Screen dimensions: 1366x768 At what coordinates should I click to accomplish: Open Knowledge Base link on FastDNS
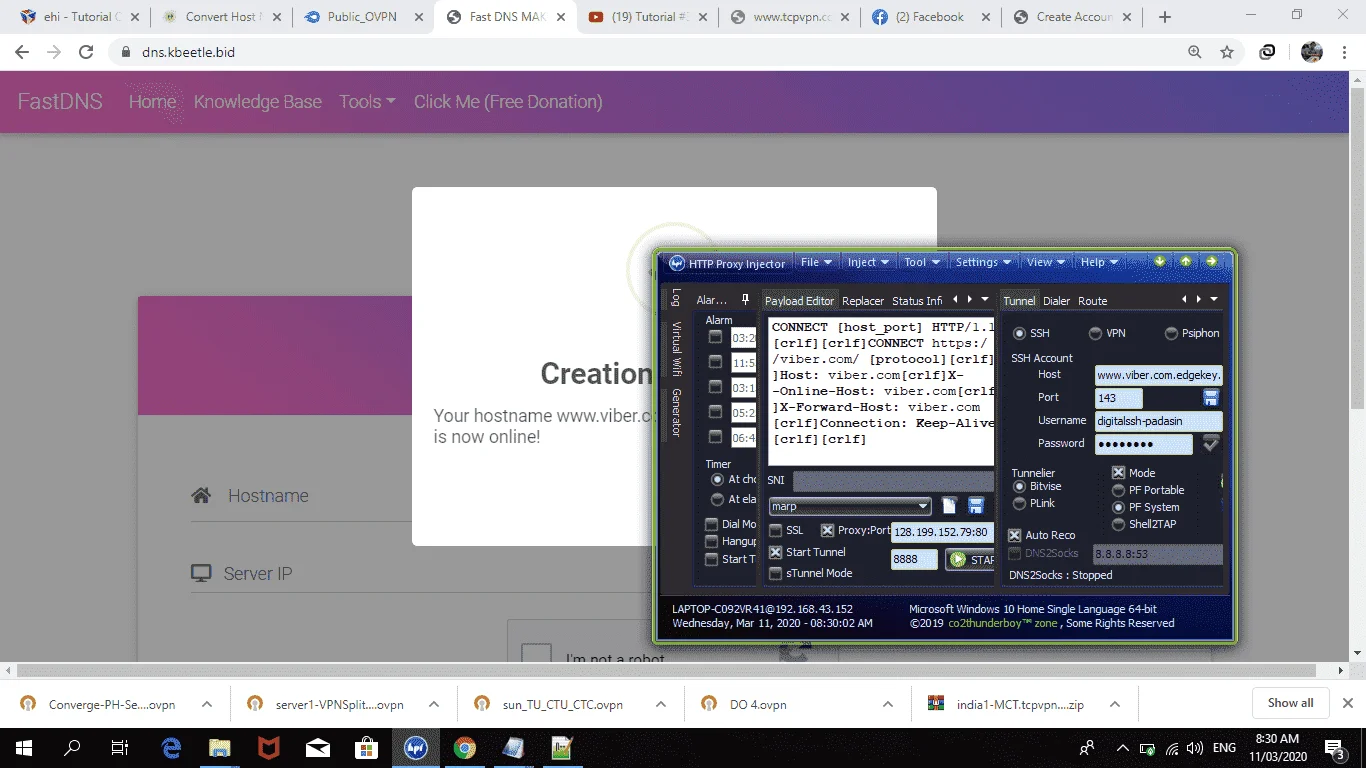258,102
